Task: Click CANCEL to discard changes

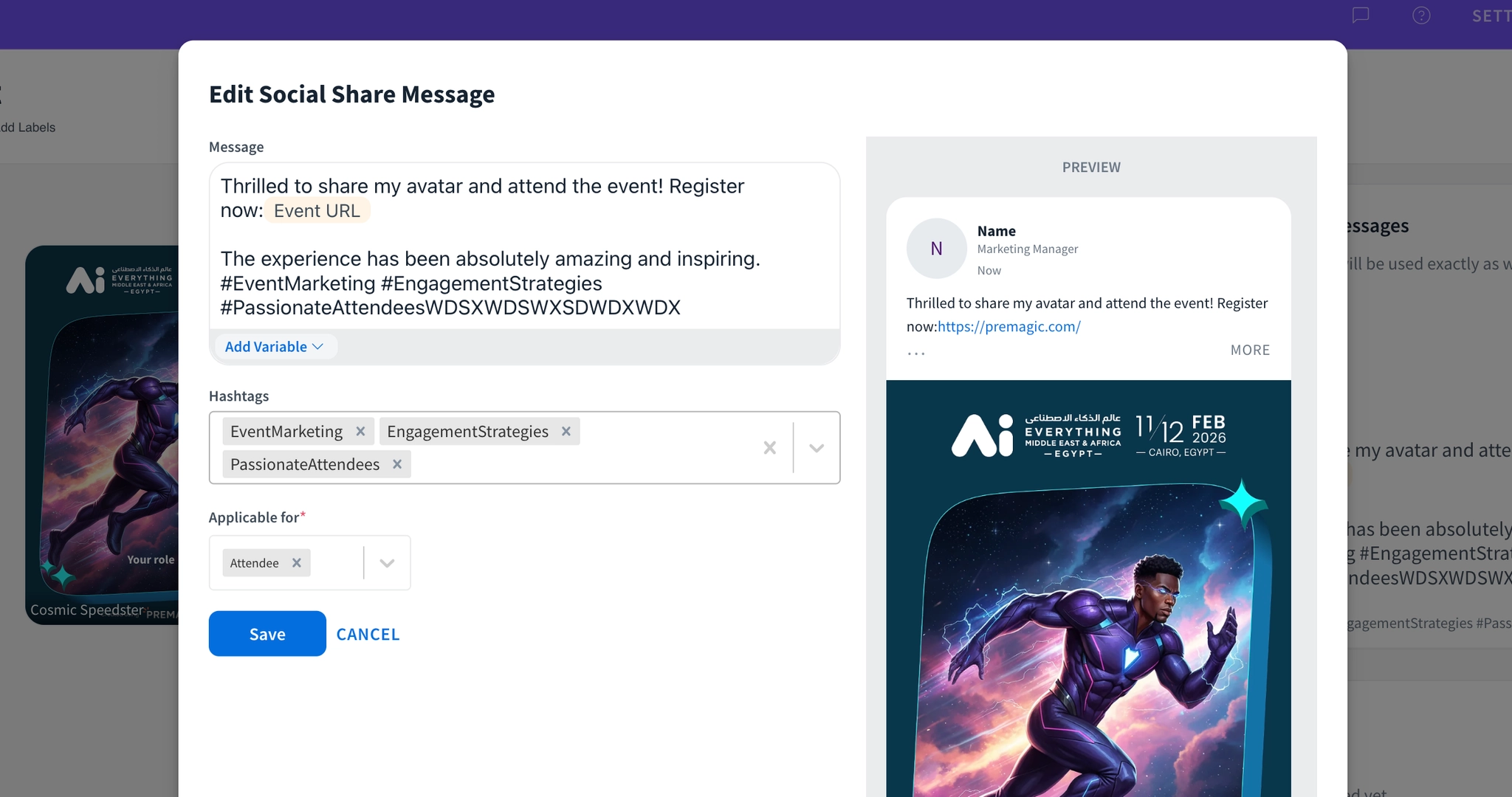Action: point(368,635)
